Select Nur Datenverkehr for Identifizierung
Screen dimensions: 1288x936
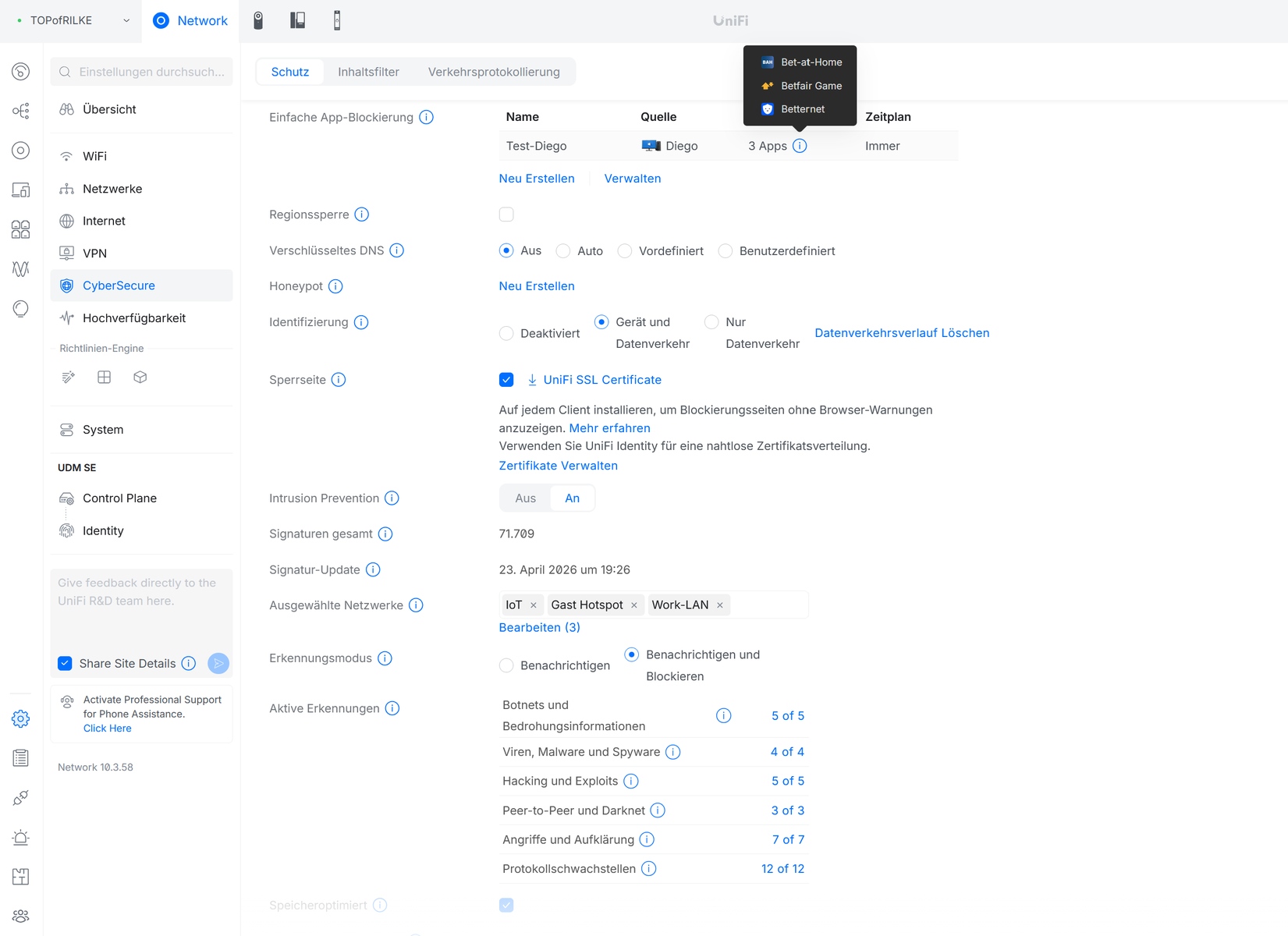pos(711,322)
